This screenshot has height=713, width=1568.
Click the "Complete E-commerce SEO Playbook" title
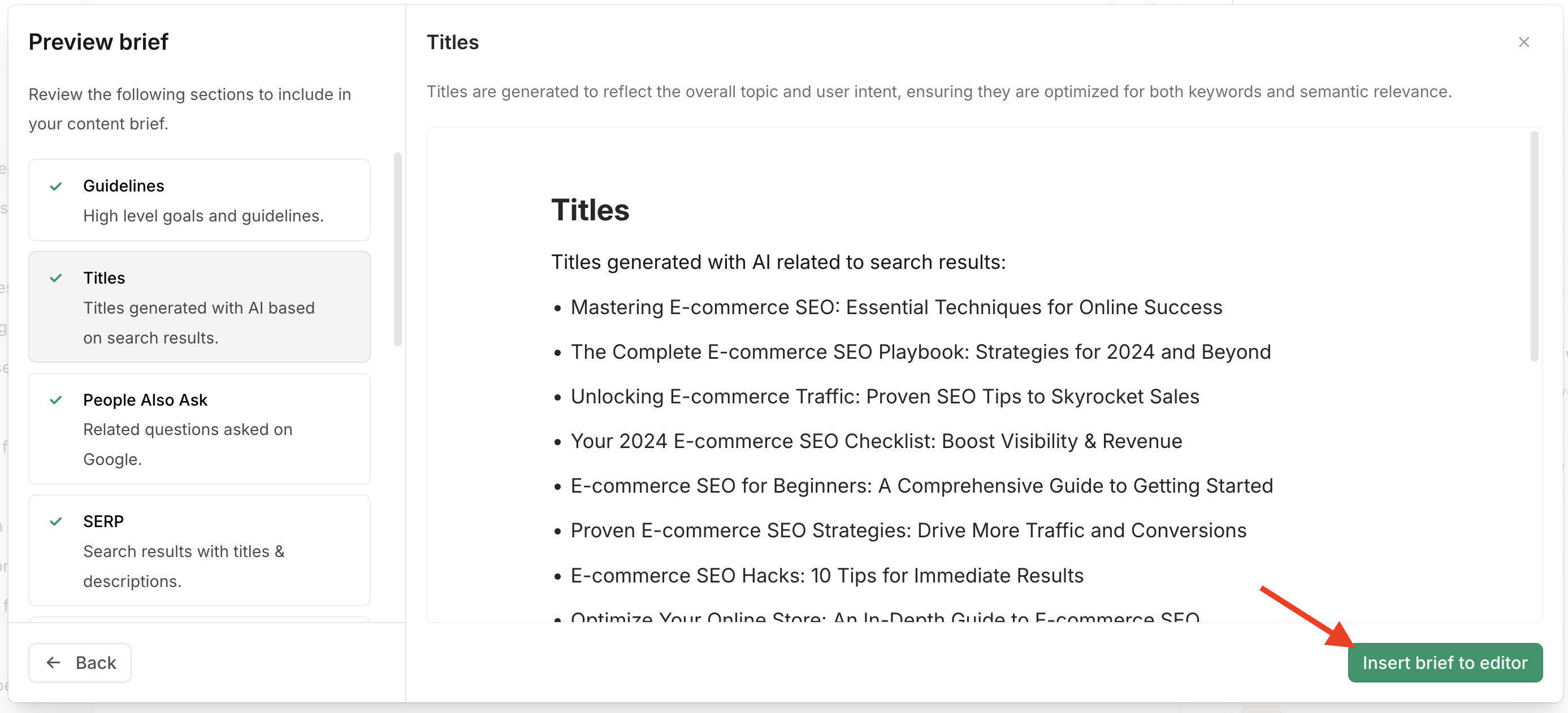[x=920, y=351]
